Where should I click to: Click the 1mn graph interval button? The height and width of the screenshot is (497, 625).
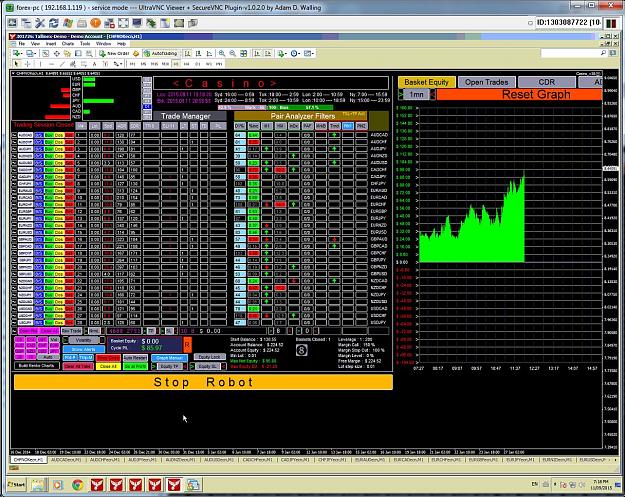point(417,94)
